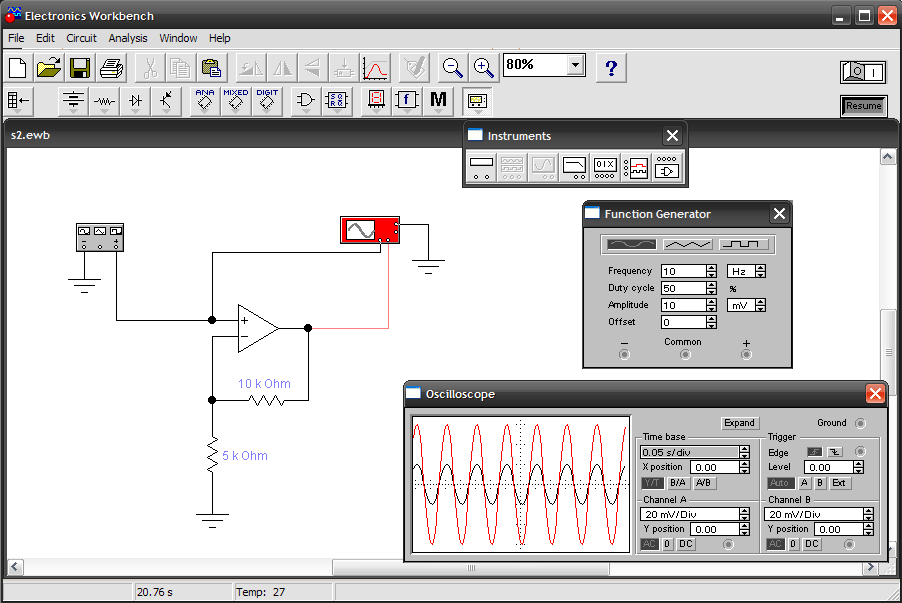Zoom in with the plus magnifier
Image resolution: width=902 pixels, height=603 pixels.
click(484, 68)
